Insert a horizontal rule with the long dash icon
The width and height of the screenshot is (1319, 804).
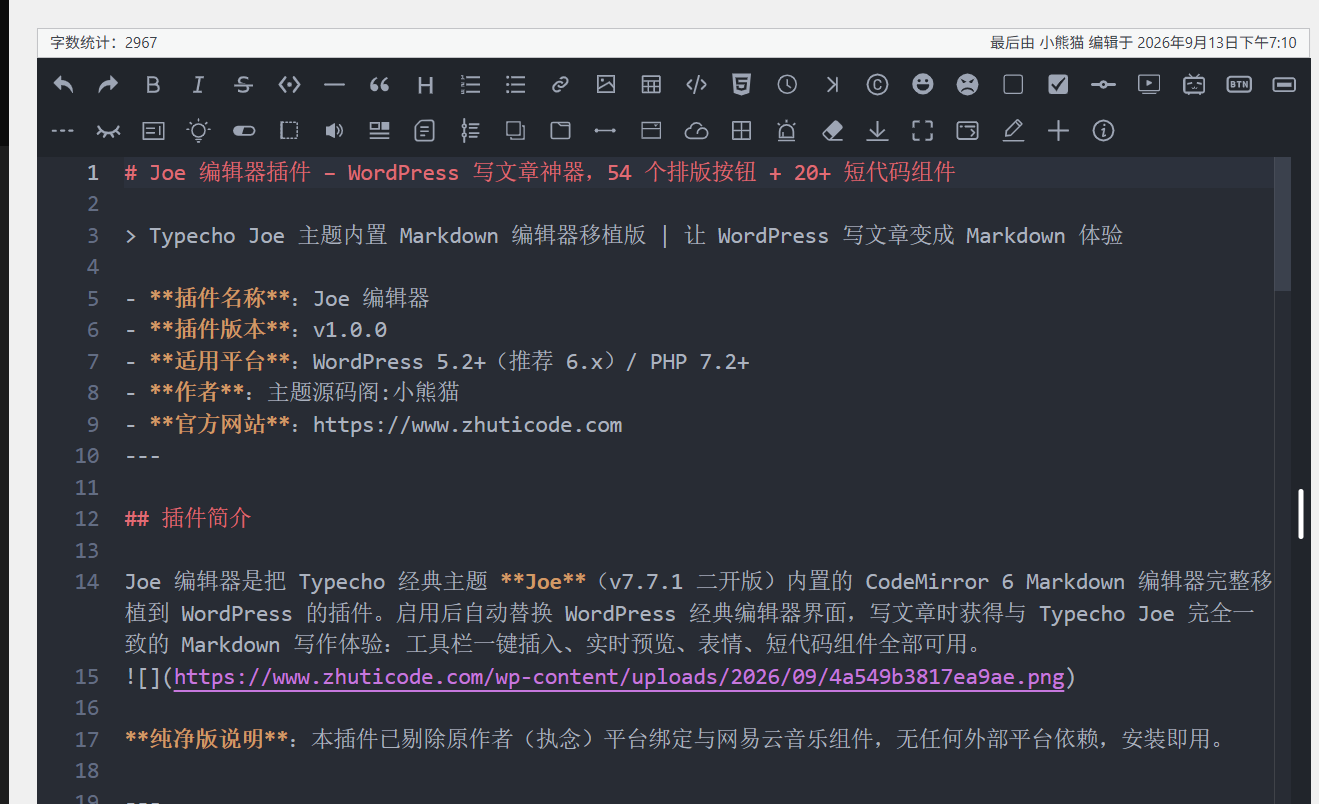(334, 85)
